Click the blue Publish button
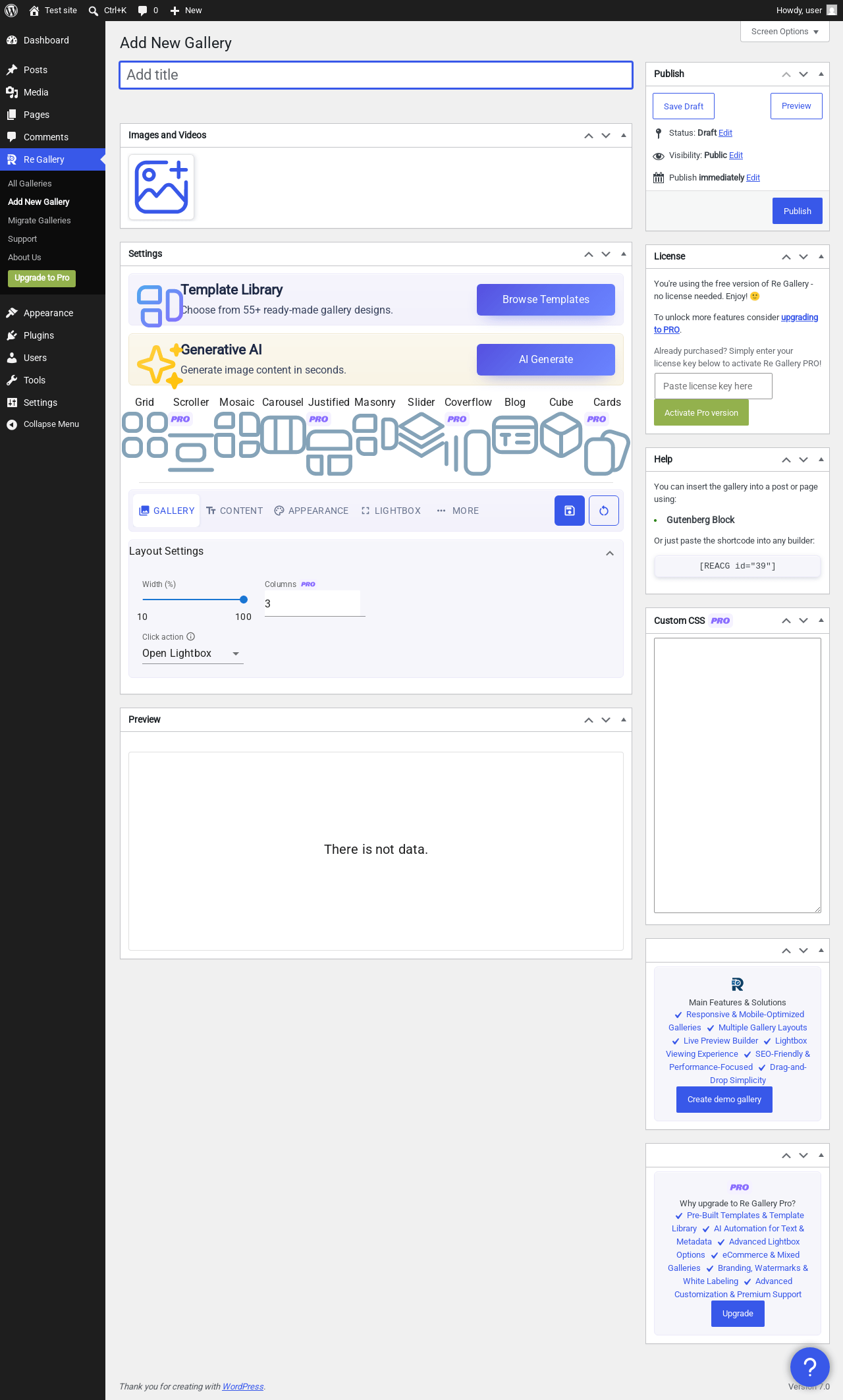843x1400 pixels. pyautogui.click(x=798, y=211)
